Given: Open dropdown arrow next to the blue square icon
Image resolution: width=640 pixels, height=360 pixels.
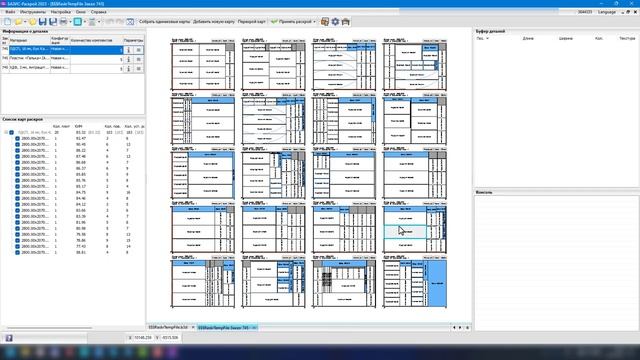Looking at the screenshot, I should click(84, 22).
